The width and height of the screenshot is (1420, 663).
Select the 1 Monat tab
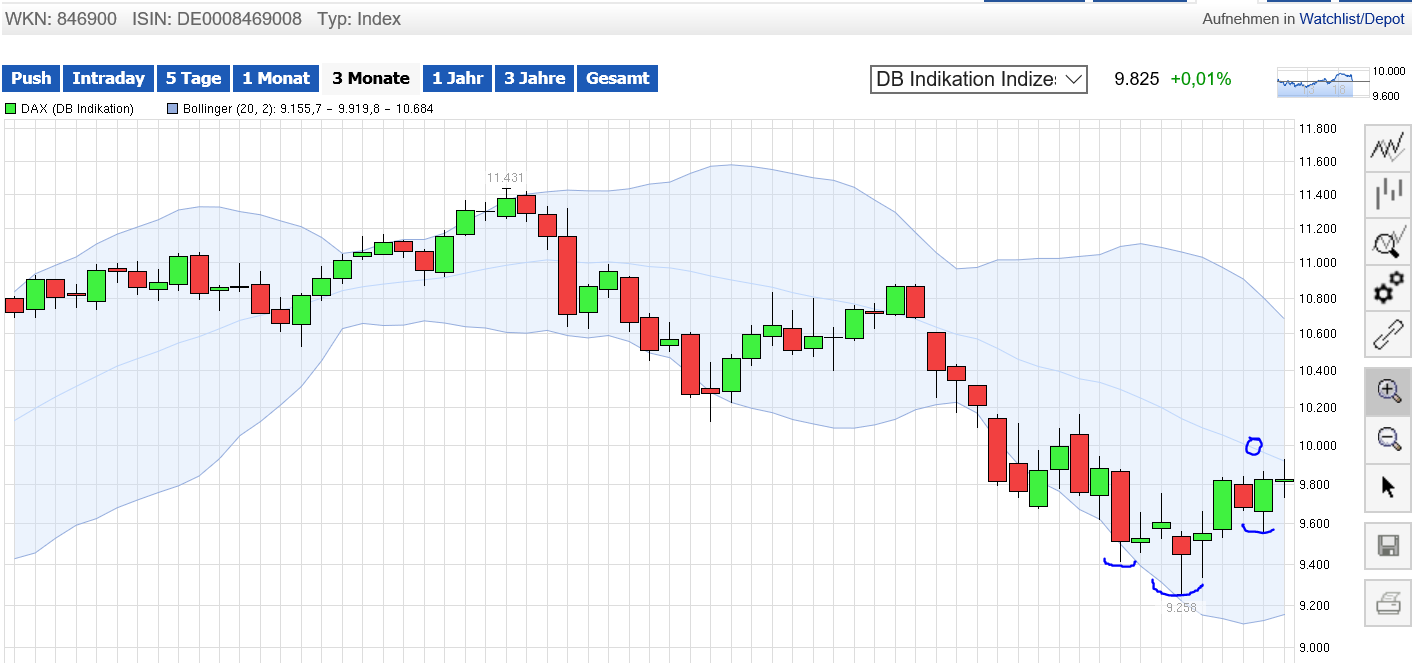tap(276, 78)
